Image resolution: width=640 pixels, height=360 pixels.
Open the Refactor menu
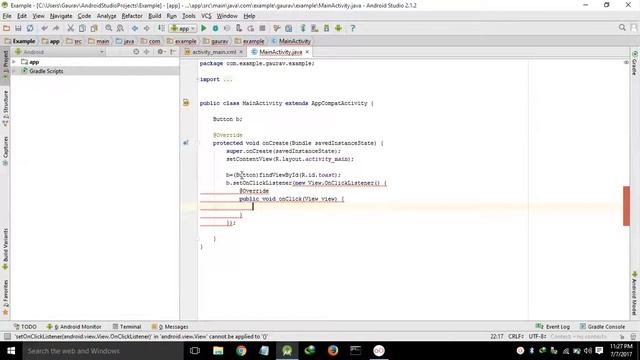tap(132, 16)
